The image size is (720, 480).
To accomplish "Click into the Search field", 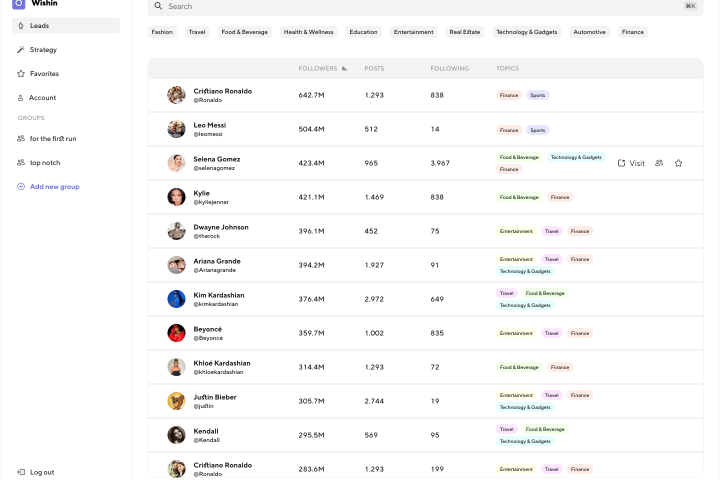I will [425, 6].
